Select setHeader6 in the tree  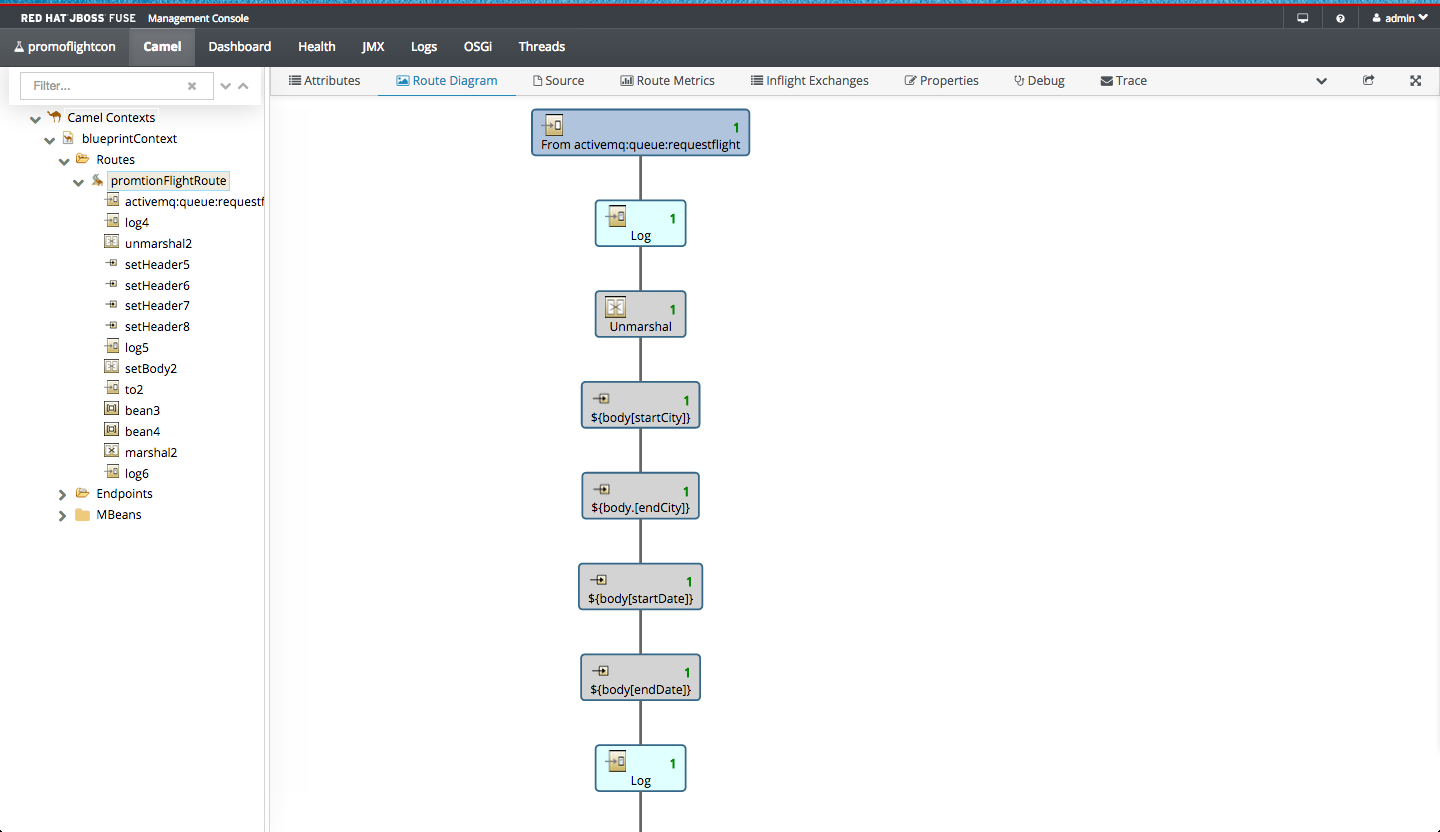coord(157,286)
